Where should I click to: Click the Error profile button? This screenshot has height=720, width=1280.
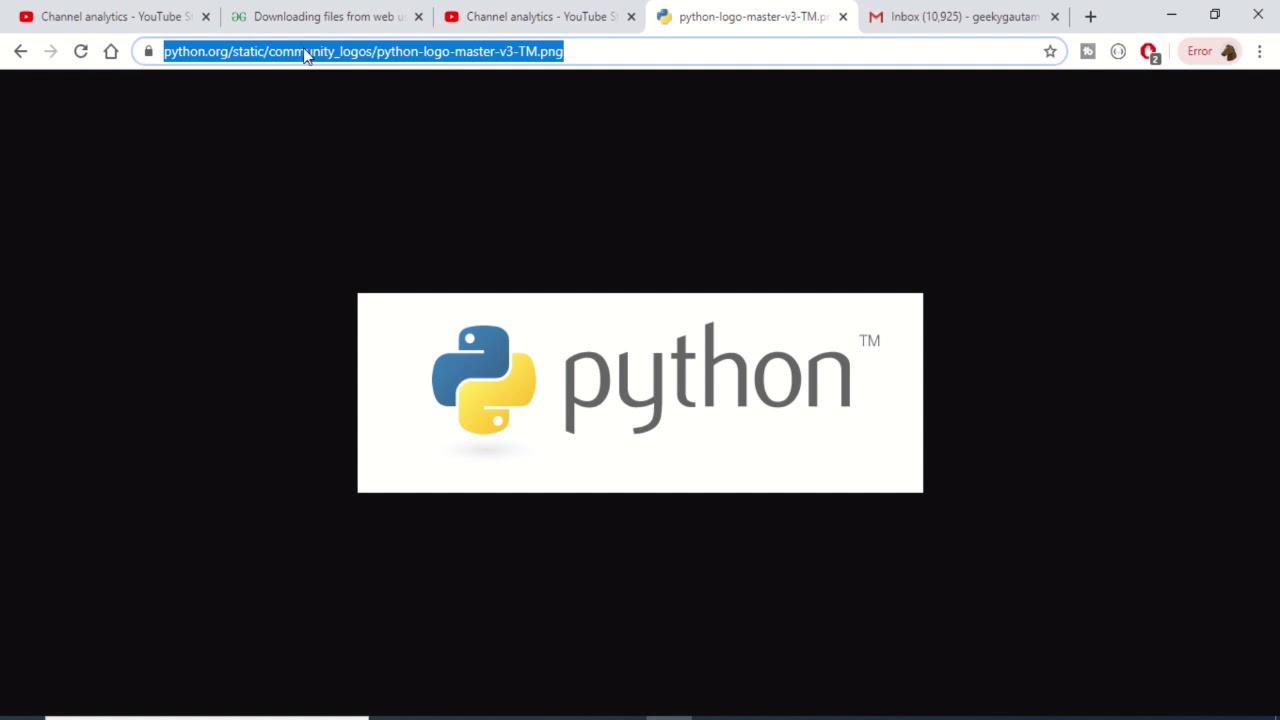pos(1211,51)
